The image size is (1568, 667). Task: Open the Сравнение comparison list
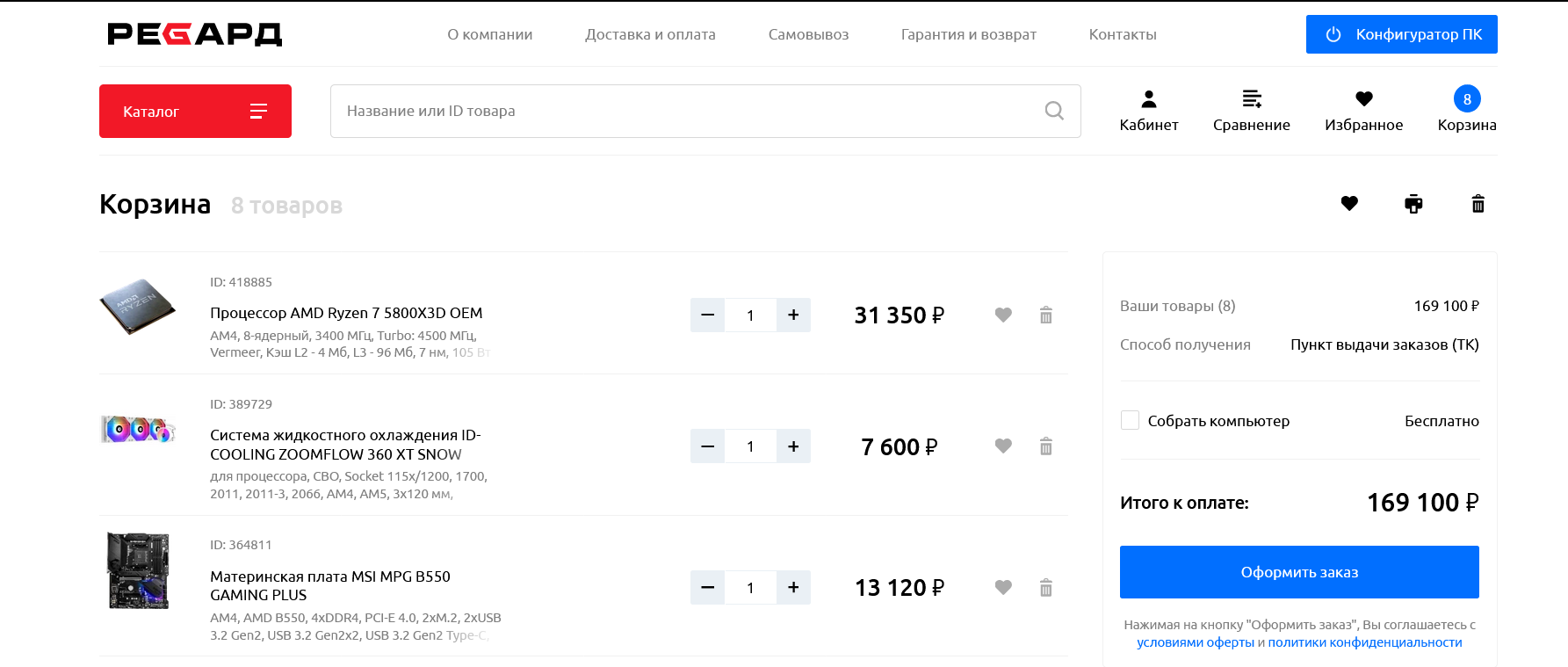(1251, 111)
